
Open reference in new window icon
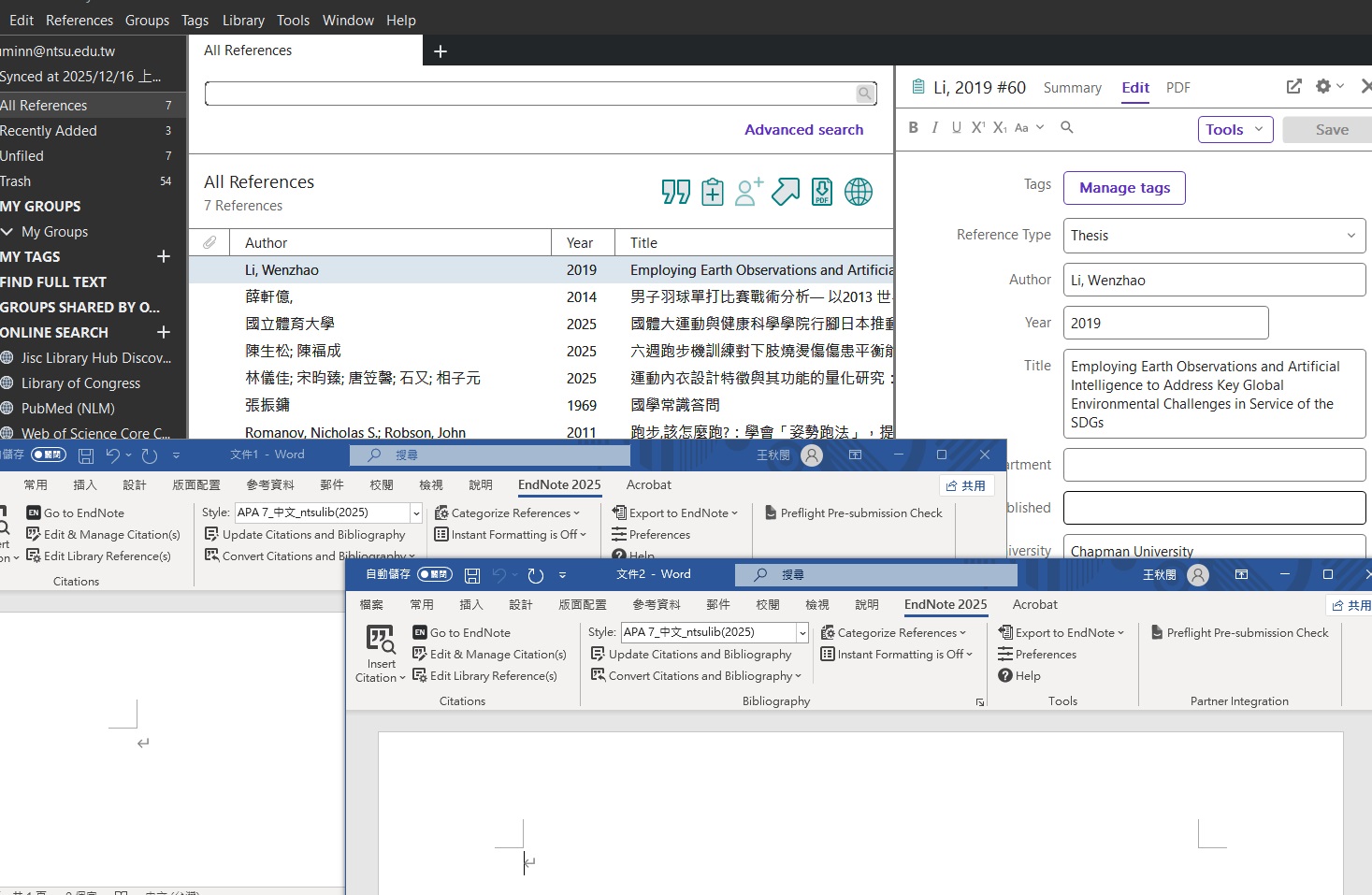coord(1293,87)
